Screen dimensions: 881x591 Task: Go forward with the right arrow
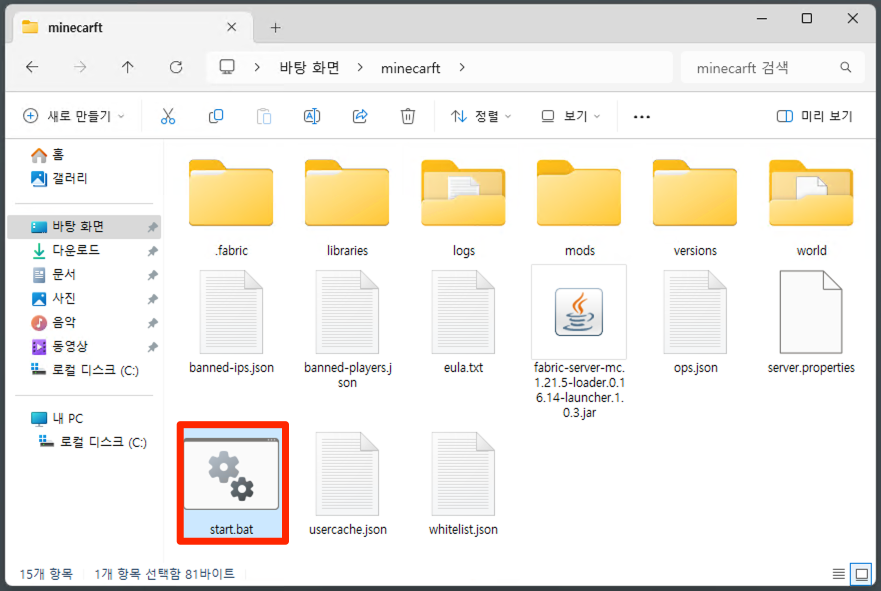click(80, 67)
